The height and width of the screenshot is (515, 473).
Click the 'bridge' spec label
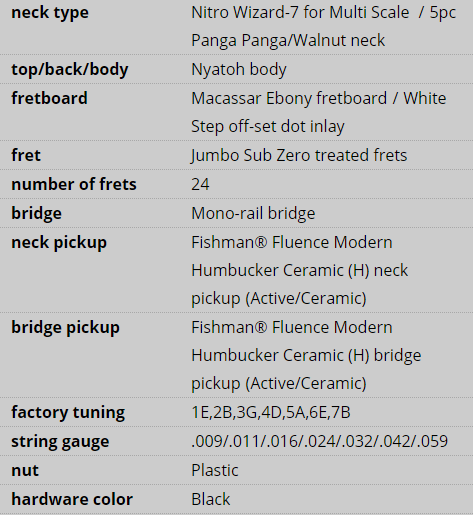coord(36,213)
